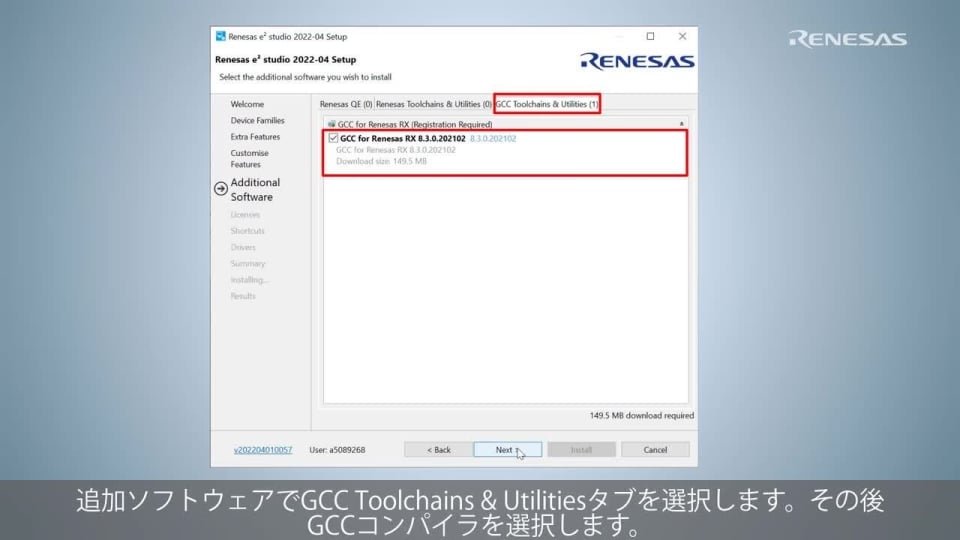Go back with the < Back button
The width and height of the screenshot is (960, 540).
[438, 449]
